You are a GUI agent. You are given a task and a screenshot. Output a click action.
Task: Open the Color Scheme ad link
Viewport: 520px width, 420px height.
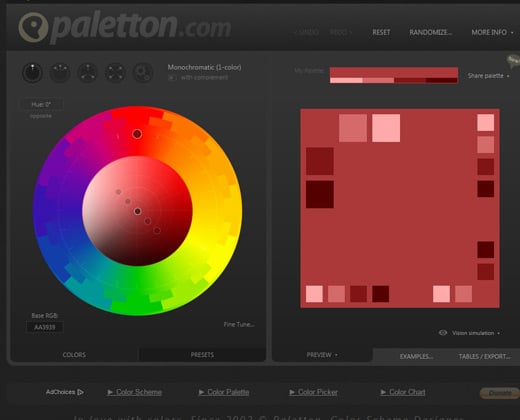(x=135, y=392)
